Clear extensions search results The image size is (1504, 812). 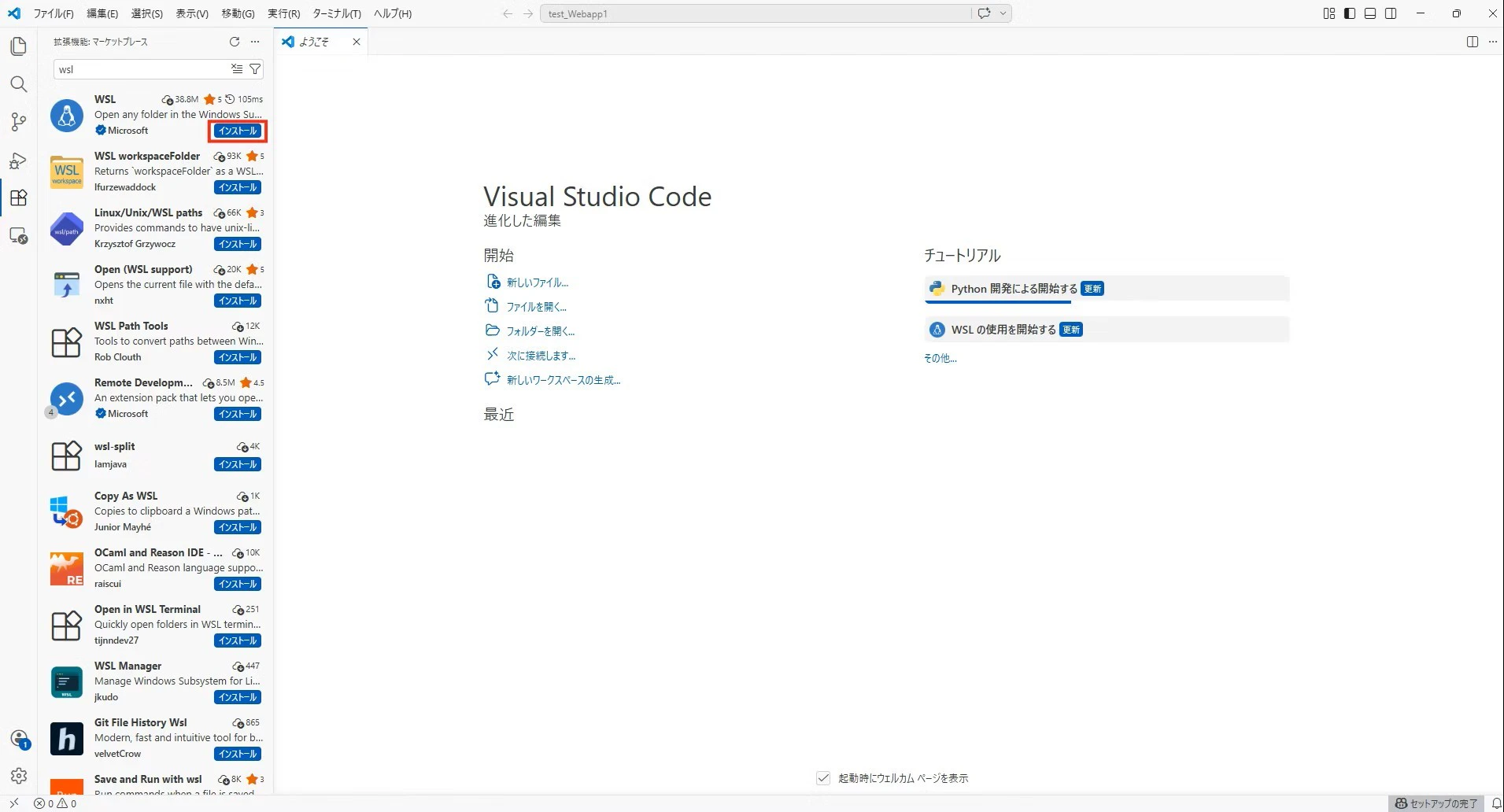(237, 69)
